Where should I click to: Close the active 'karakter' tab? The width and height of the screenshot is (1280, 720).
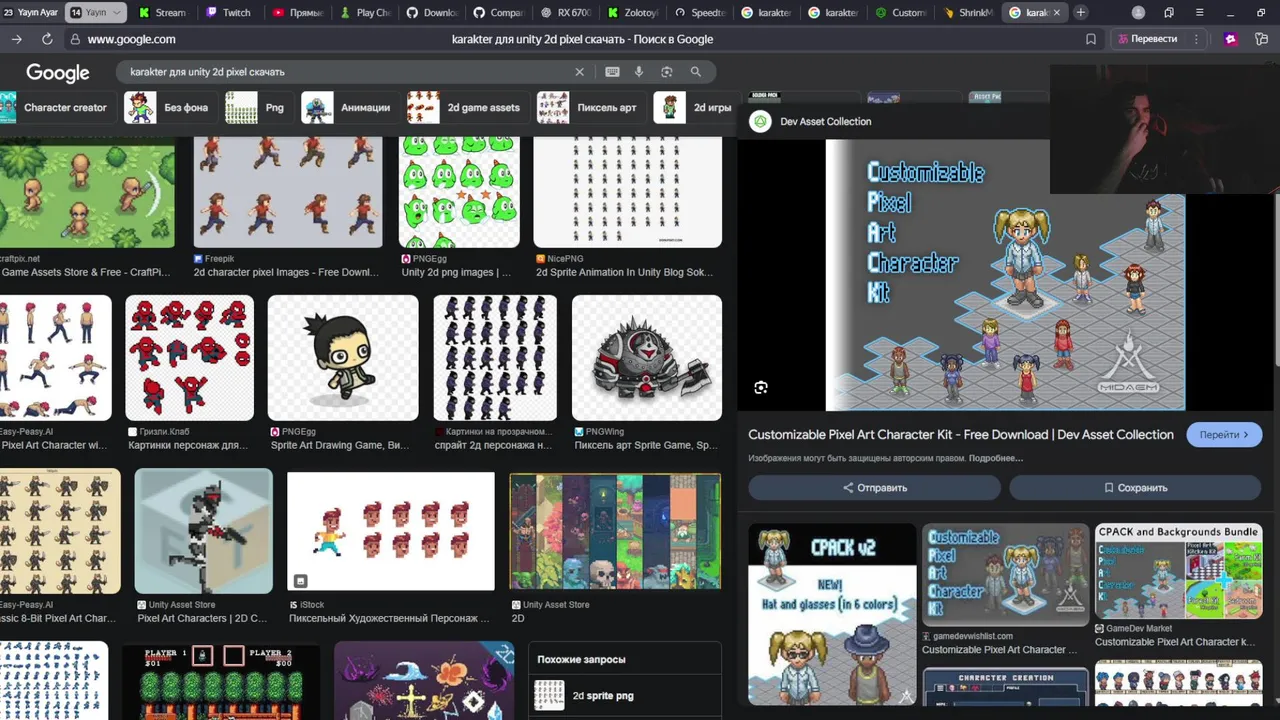click(1056, 12)
